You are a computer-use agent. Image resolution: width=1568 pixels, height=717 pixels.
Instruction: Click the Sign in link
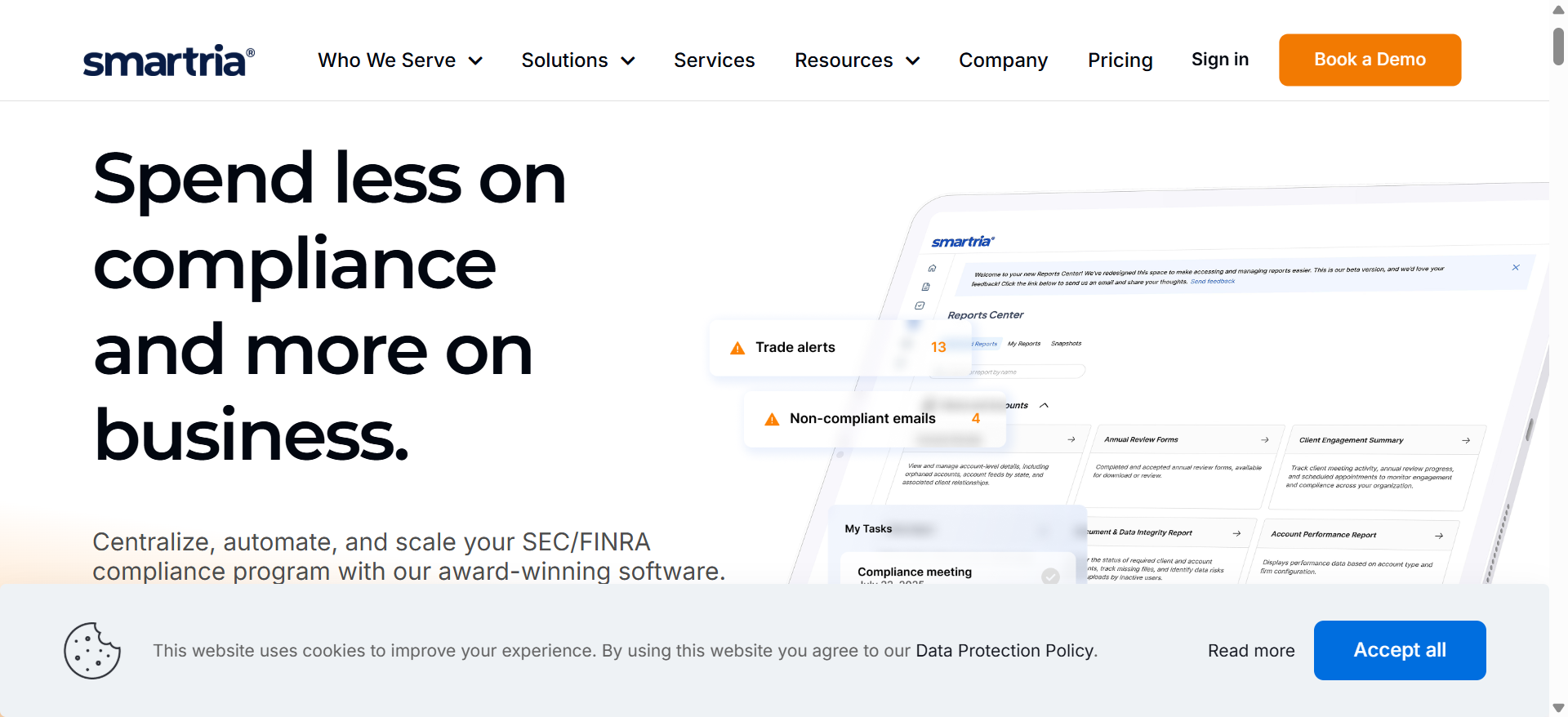click(1220, 60)
